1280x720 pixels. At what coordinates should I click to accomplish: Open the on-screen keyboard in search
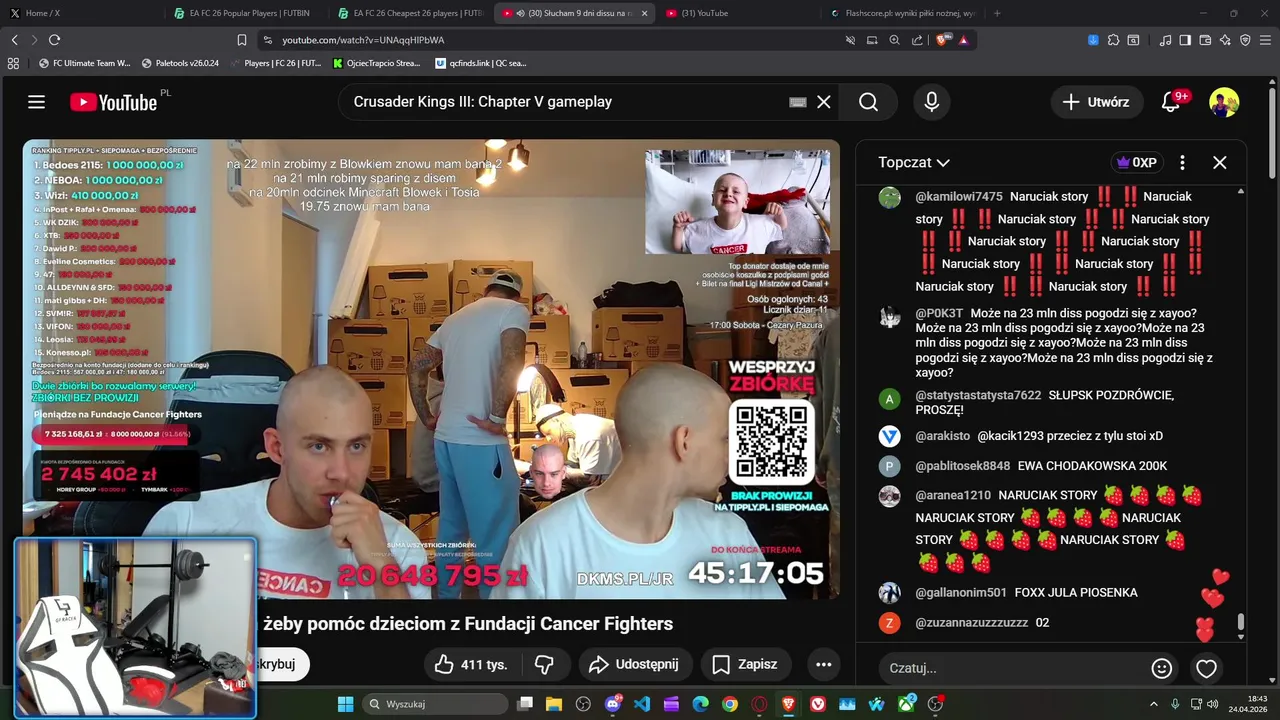tap(798, 102)
